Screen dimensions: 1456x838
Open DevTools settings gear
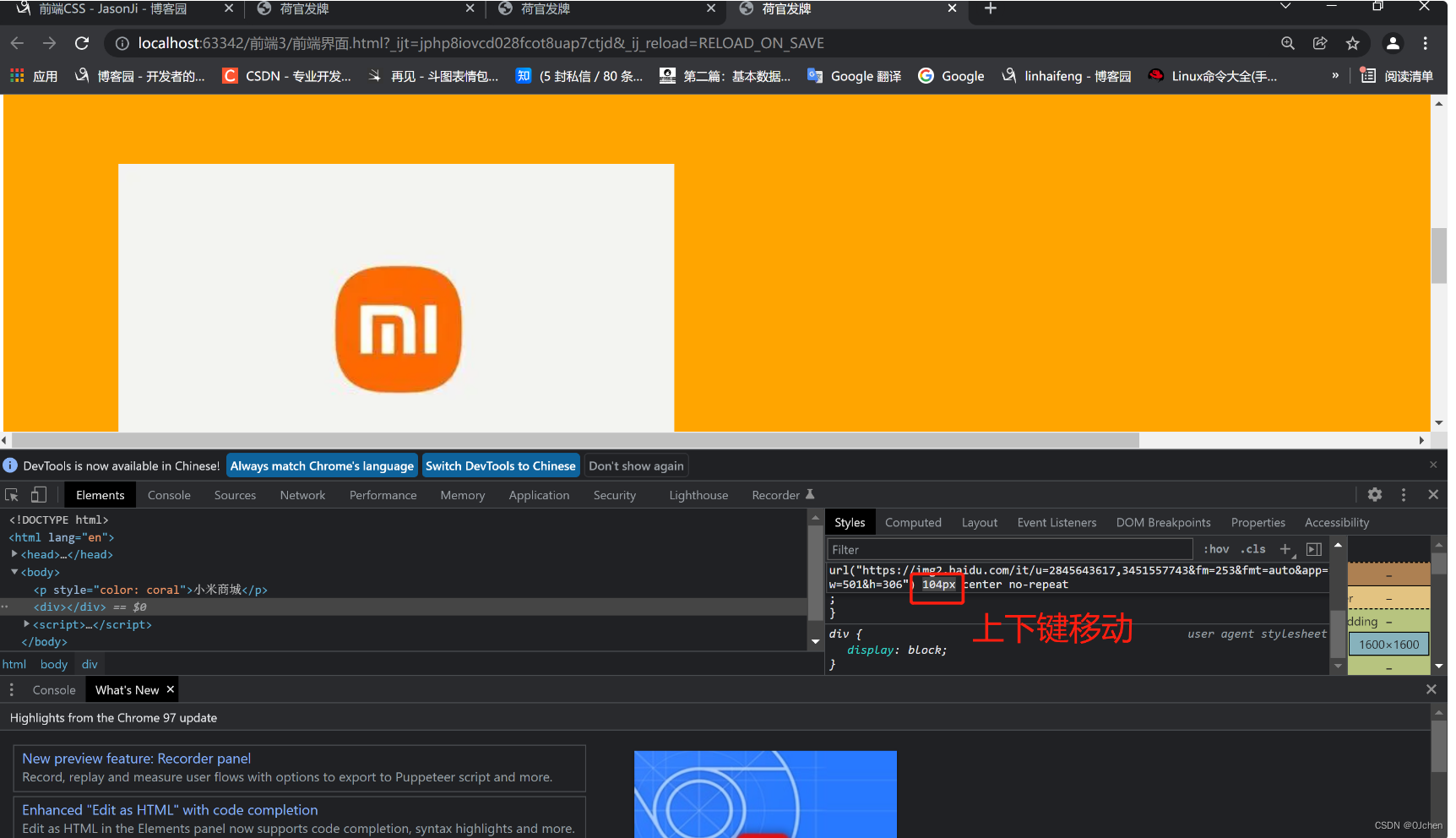click(x=1375, y=495)
